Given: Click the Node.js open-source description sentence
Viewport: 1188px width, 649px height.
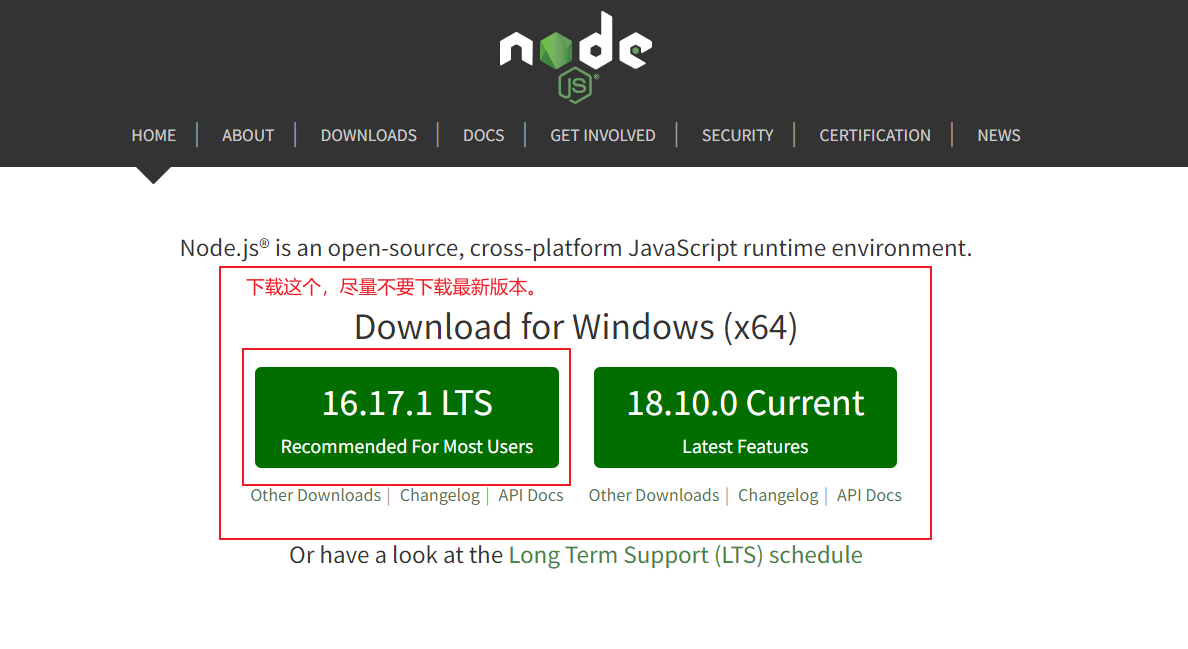Looking at the screenshot, I should pyautogui.click(x=576, y=248).
